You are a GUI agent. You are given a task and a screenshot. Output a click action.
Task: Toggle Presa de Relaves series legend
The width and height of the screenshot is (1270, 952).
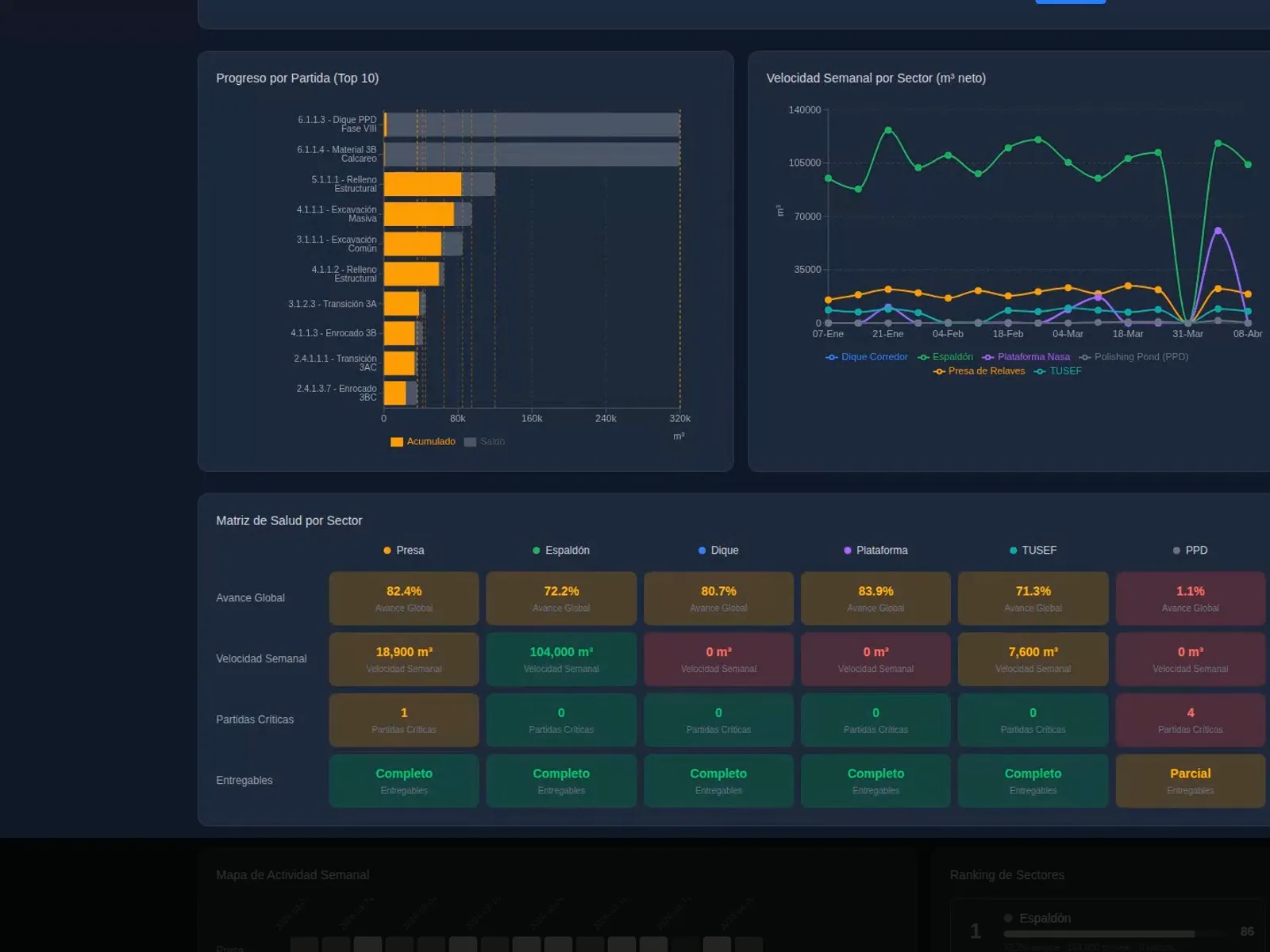(x=979, y=371)
